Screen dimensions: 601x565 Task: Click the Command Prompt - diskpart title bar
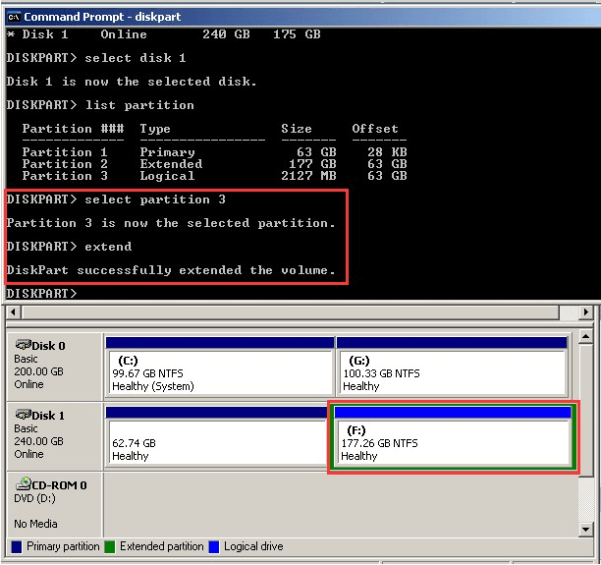[x=303, y=17]
